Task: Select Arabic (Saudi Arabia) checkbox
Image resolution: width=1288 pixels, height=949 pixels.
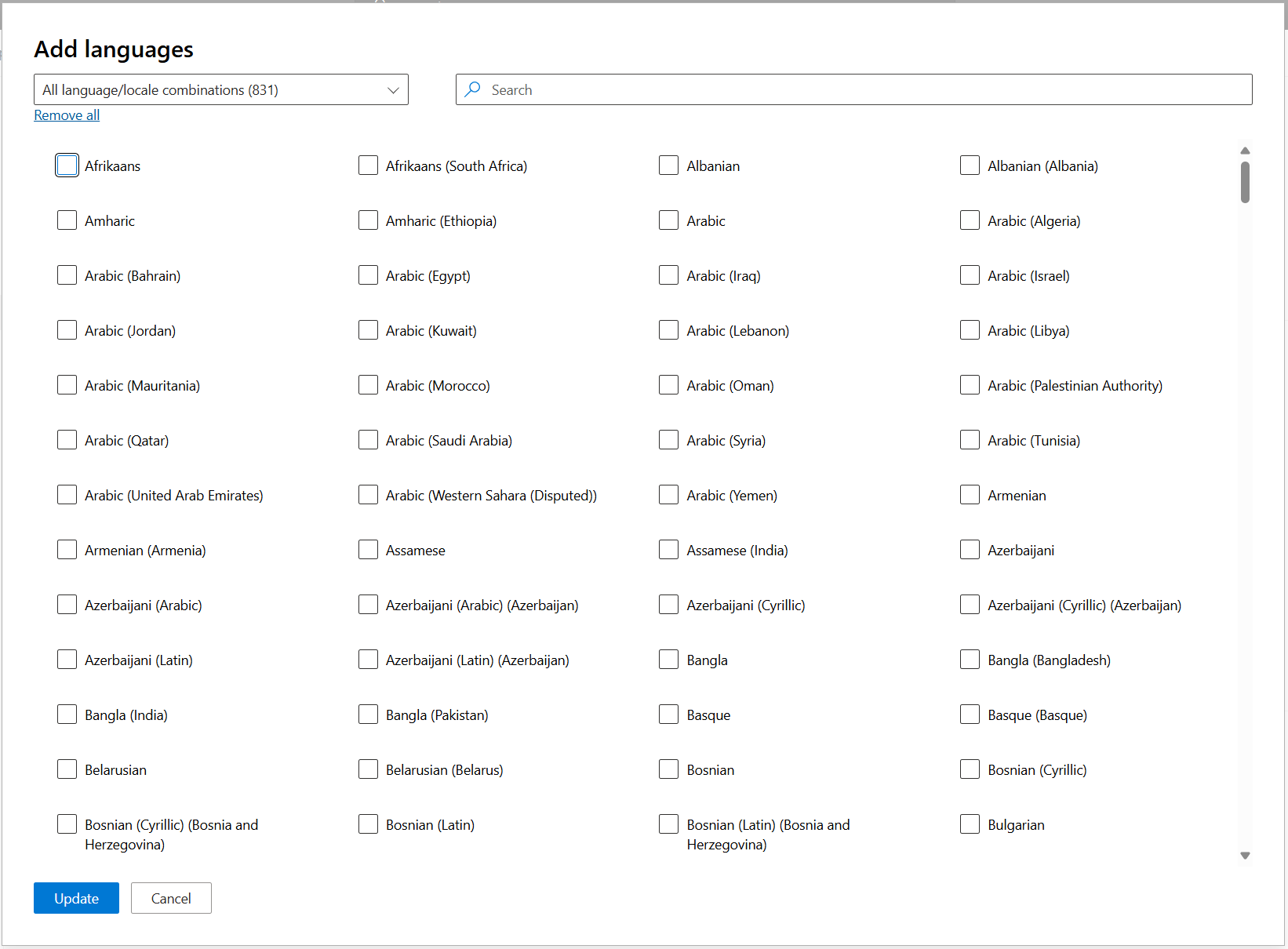Action: 368,440
